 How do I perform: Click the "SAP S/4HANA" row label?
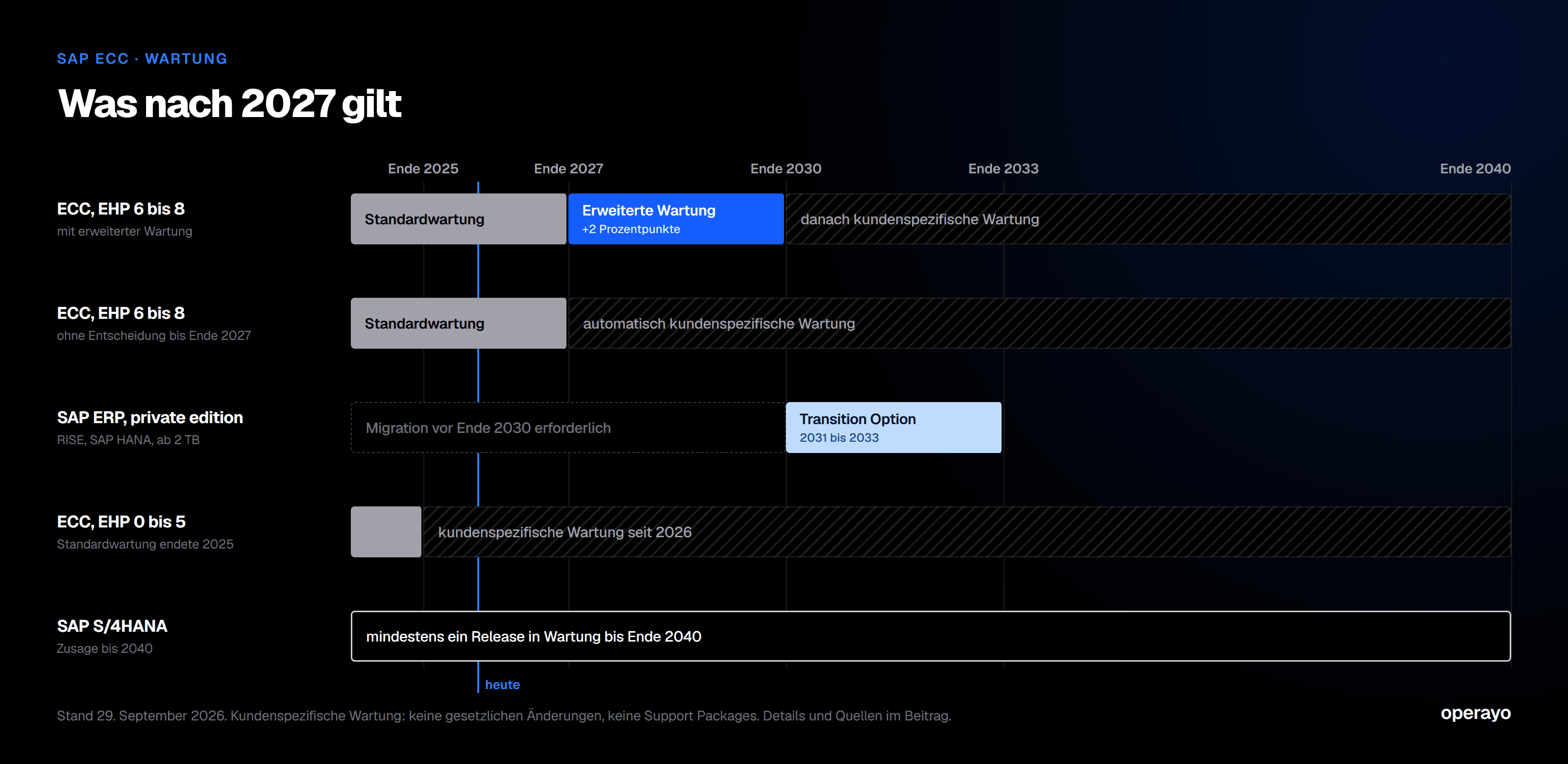pyautogui.click(x=112, y=626)
